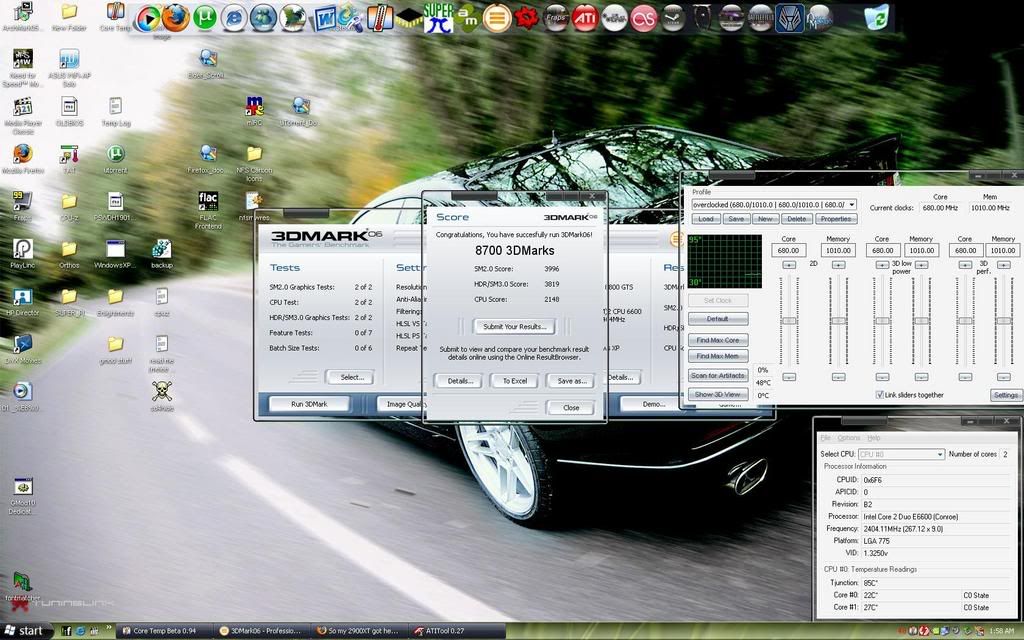Select the mIRC desktop shortcut
Image resolution: width=1024 pixels, height=640 pixels.
(x=254, y=111)
